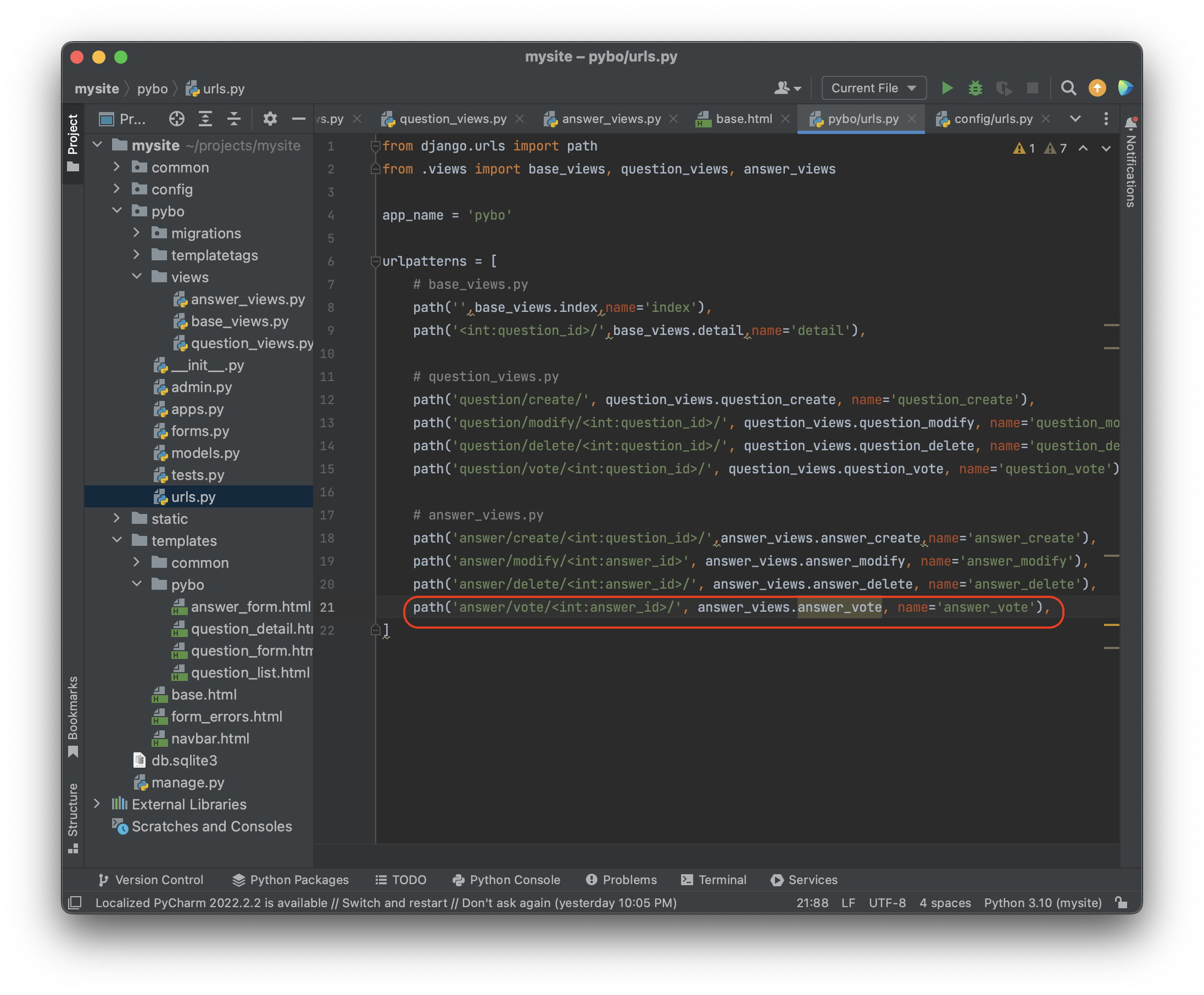Screen dimensions: 1204x995
Task: Switch to the config/urls.py tab
Action: (993, 119)
